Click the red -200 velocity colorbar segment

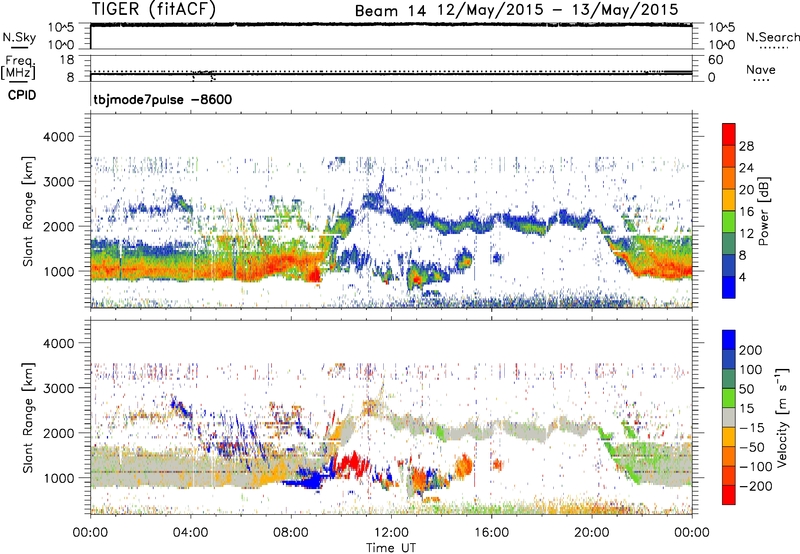pyautogui.click(x=729, y=495)
